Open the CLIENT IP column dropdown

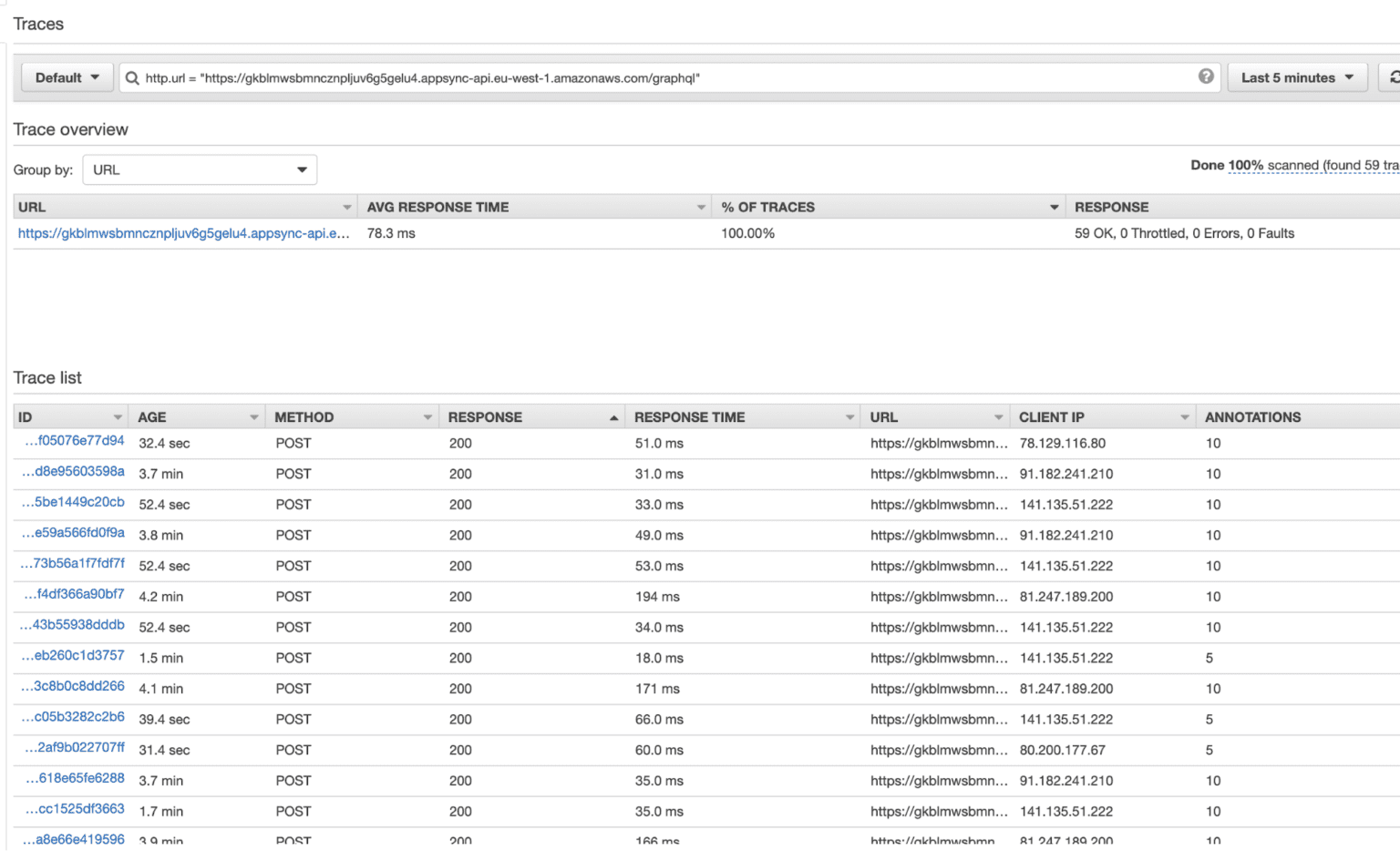(x=1183, y=416)
